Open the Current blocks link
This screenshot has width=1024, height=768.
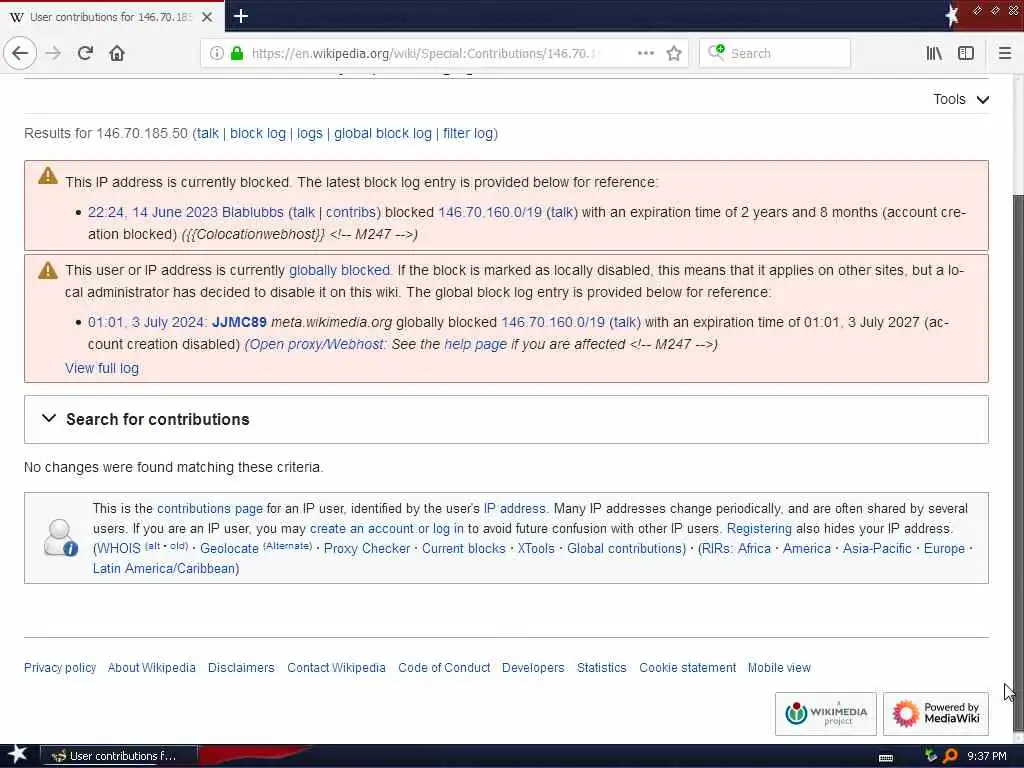pos(464,549)
